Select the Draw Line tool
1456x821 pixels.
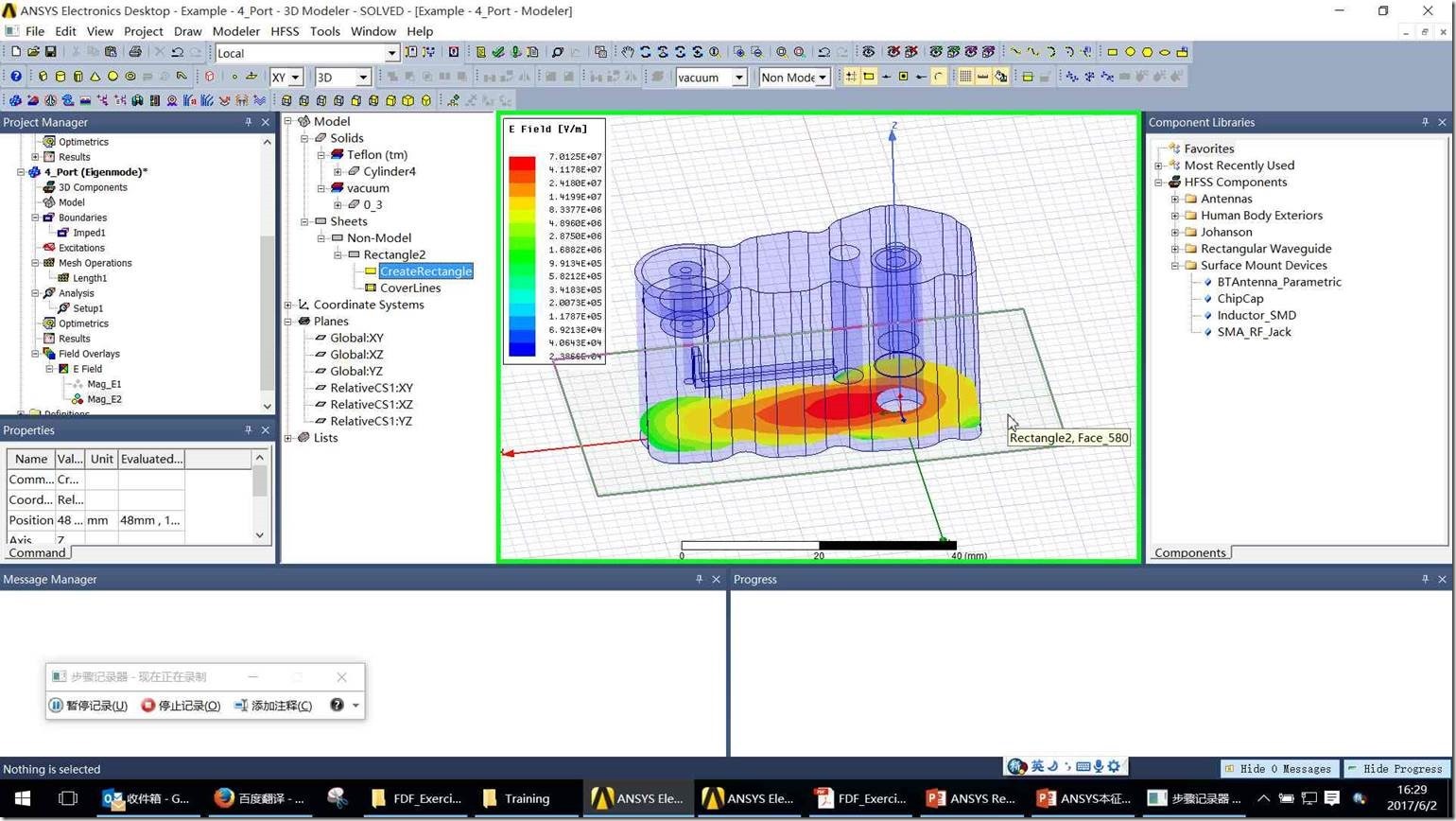coord(1014,52)
